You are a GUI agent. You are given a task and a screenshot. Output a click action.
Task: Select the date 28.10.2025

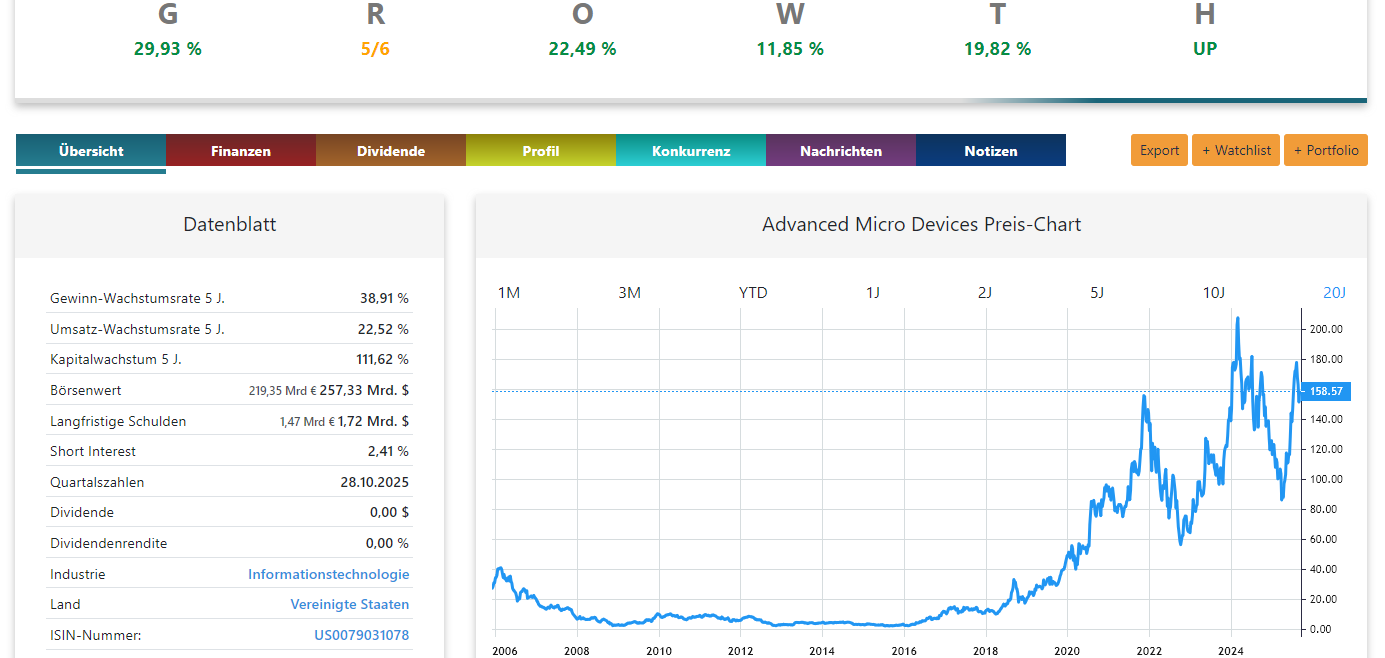pyautogui.click(x=374, y=482)
